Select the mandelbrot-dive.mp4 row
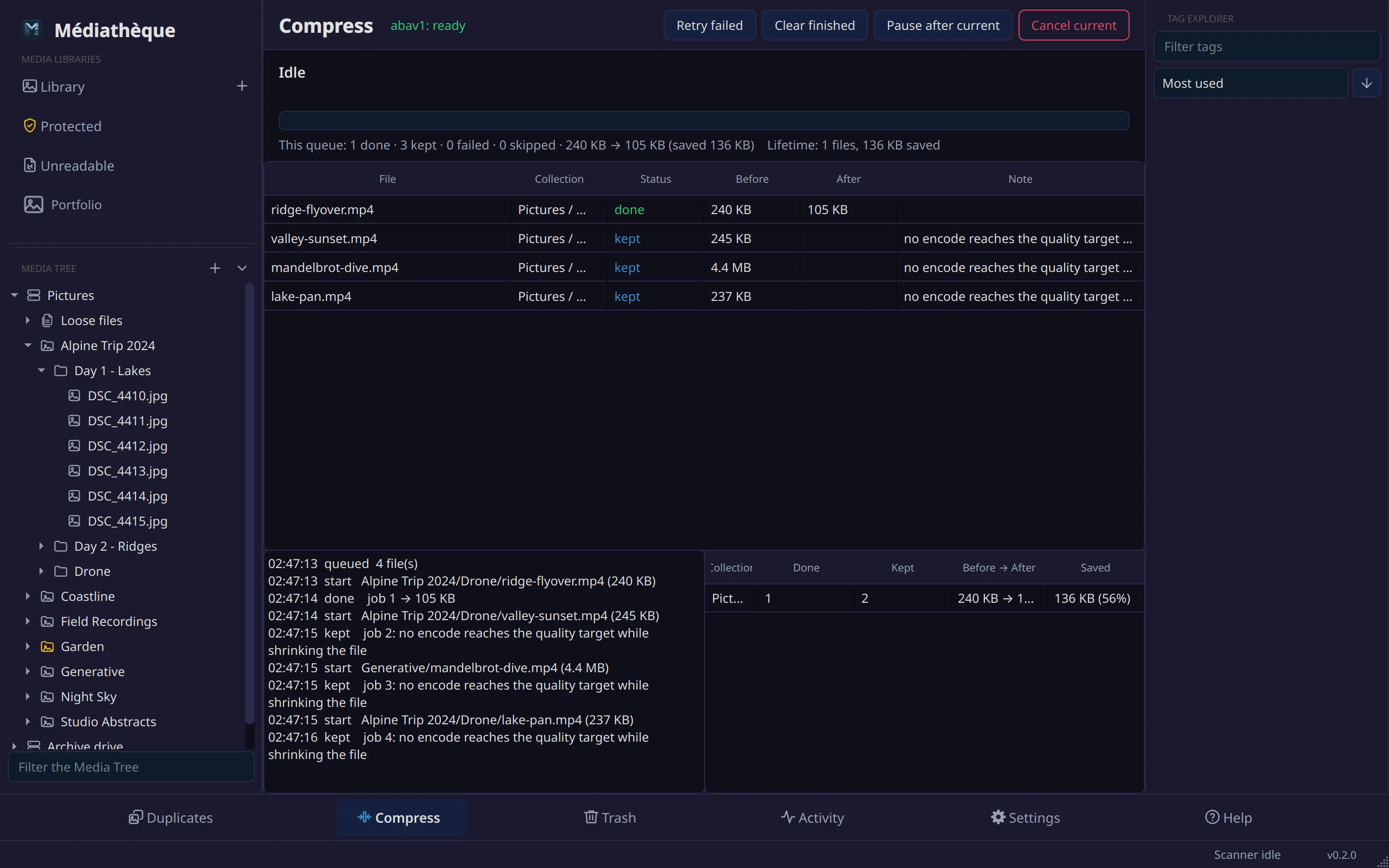 point(704,268)
